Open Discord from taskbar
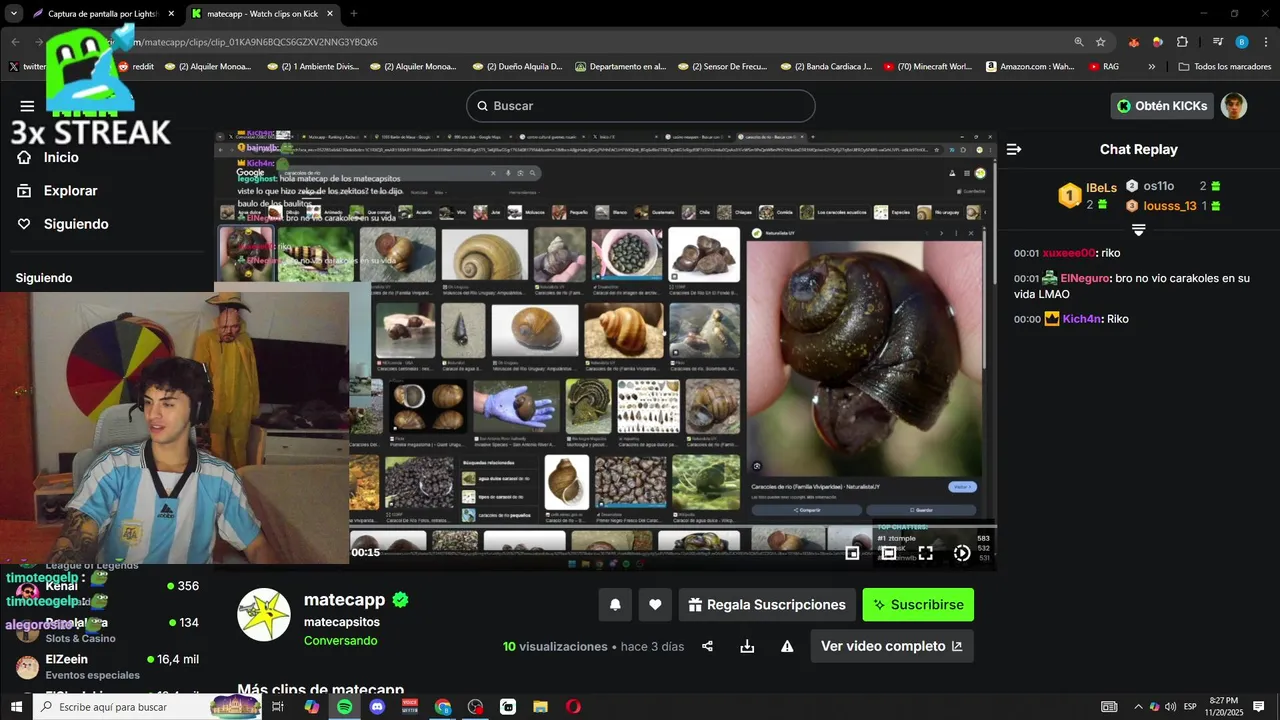 (x=377, y=707)
